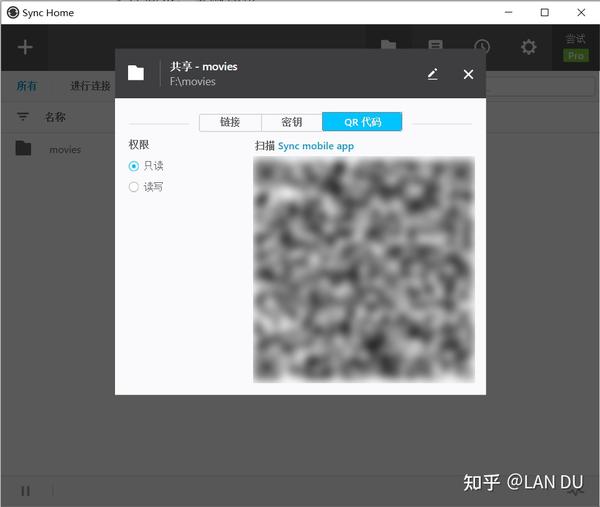
Task: Switch to the 链接 tab
Action: point(230,122)
